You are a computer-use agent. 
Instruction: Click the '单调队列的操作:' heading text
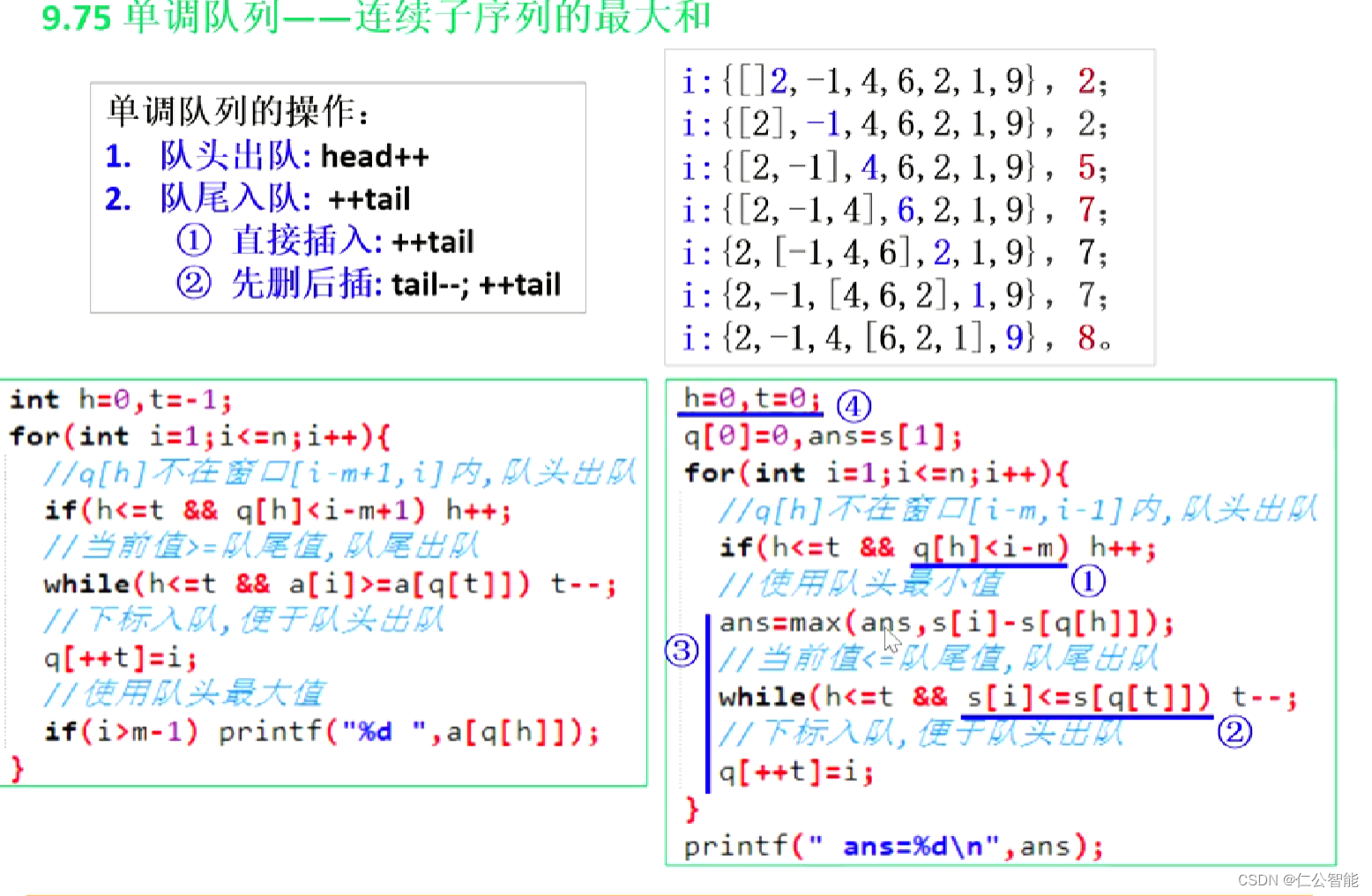pos(238,111)
